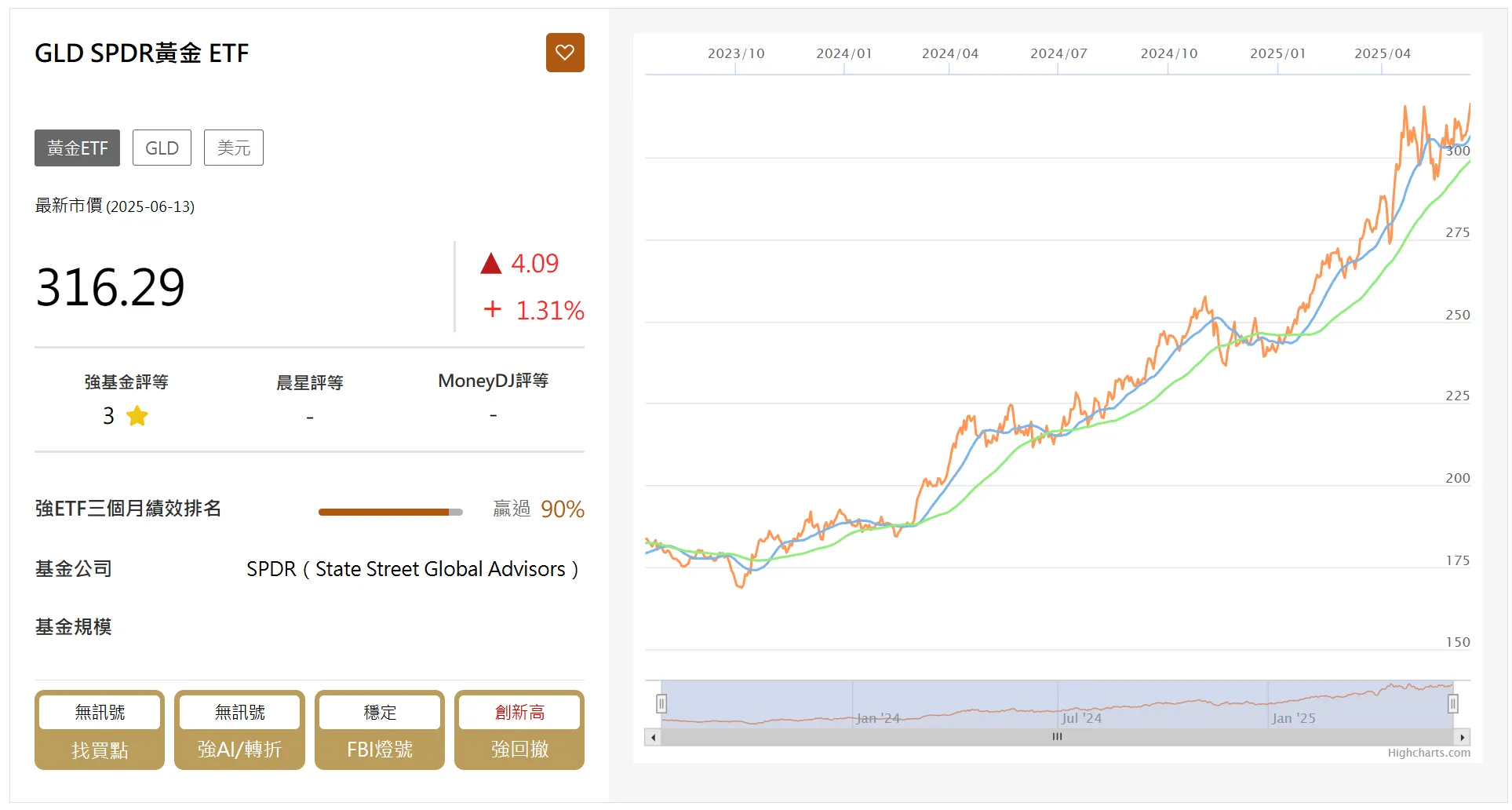The width and height of the screenshot is (1512, 810).
Task: Click the 強基金評等 label
Action: [x=126, y=382]
